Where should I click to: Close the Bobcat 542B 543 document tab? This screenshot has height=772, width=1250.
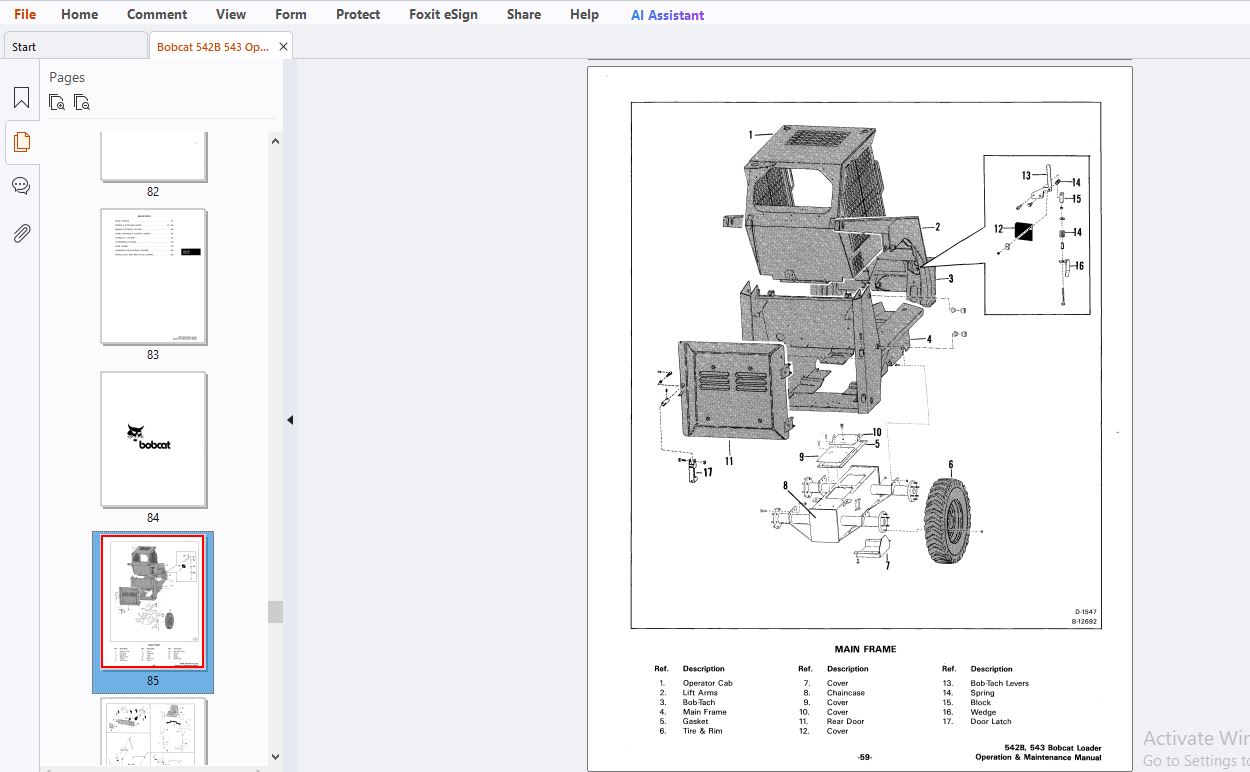click(x=284, y=46)
